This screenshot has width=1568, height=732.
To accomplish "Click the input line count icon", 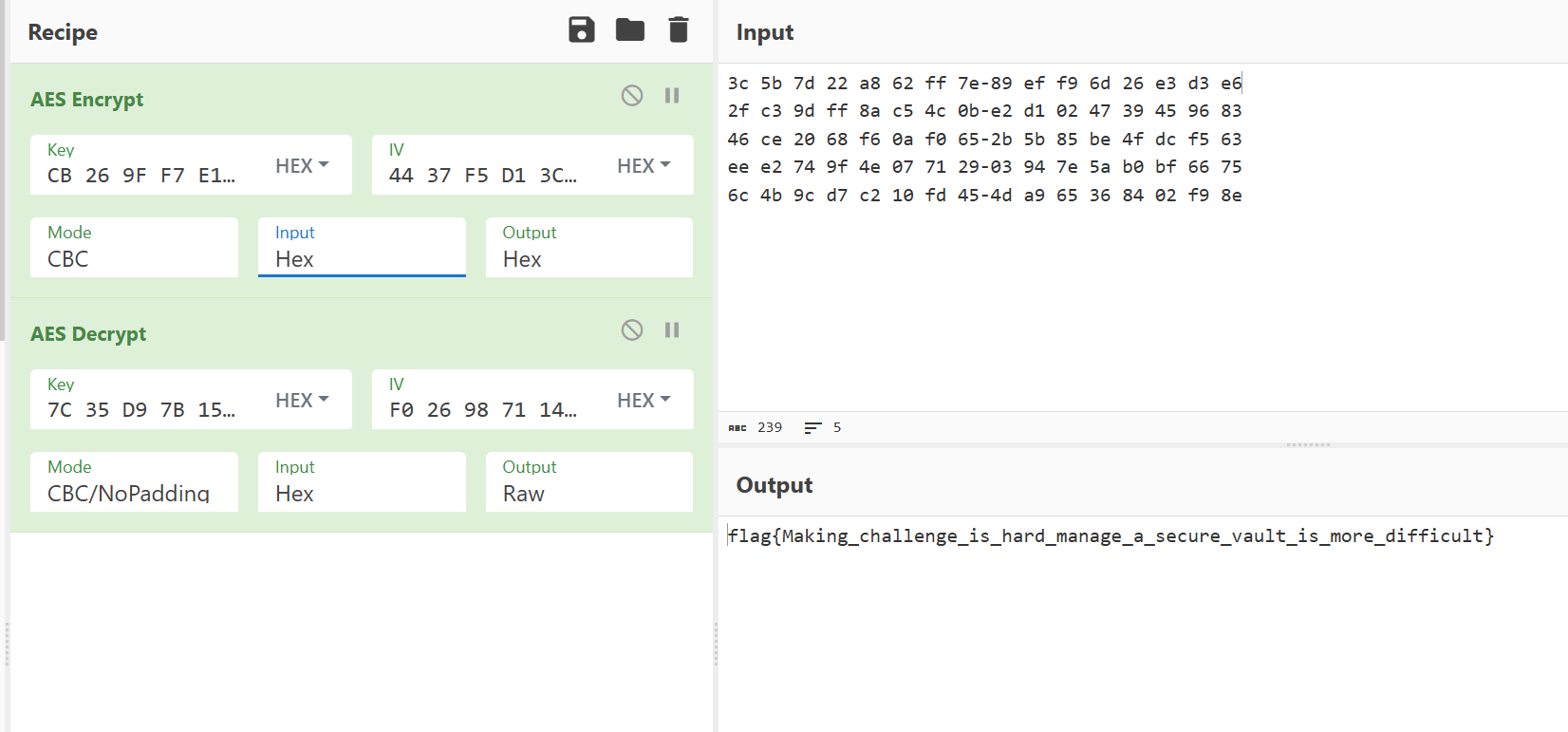I will pyautogui.click(x=812, y=428).
